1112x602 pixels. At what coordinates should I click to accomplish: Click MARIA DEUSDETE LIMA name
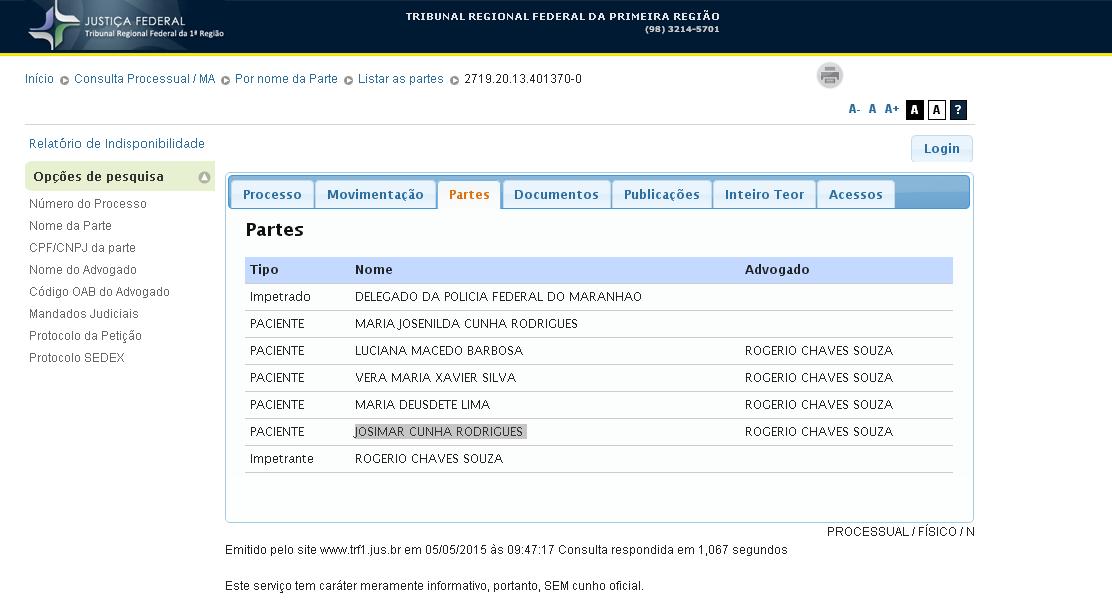pyautogui.click(x=422, y=404)
